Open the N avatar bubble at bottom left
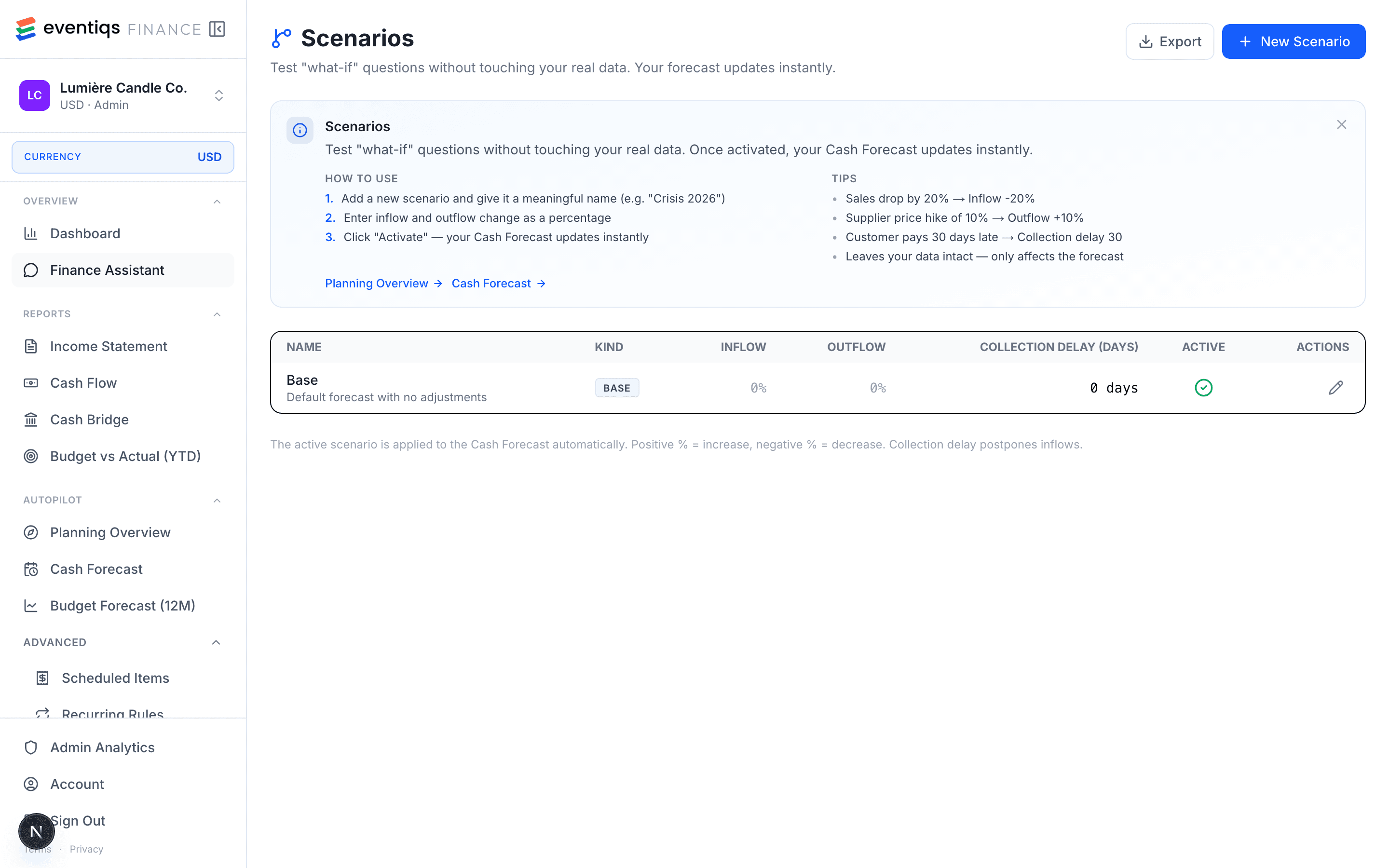Screen dimensions: 1389x868 37,831
